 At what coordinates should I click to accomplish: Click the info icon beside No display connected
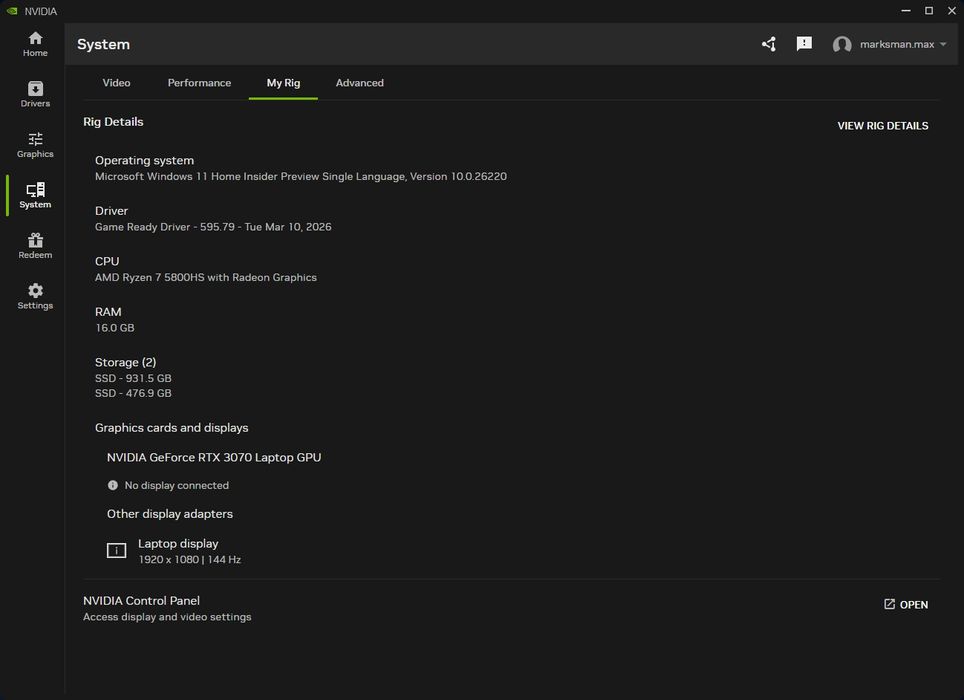(x=113, y=485)
